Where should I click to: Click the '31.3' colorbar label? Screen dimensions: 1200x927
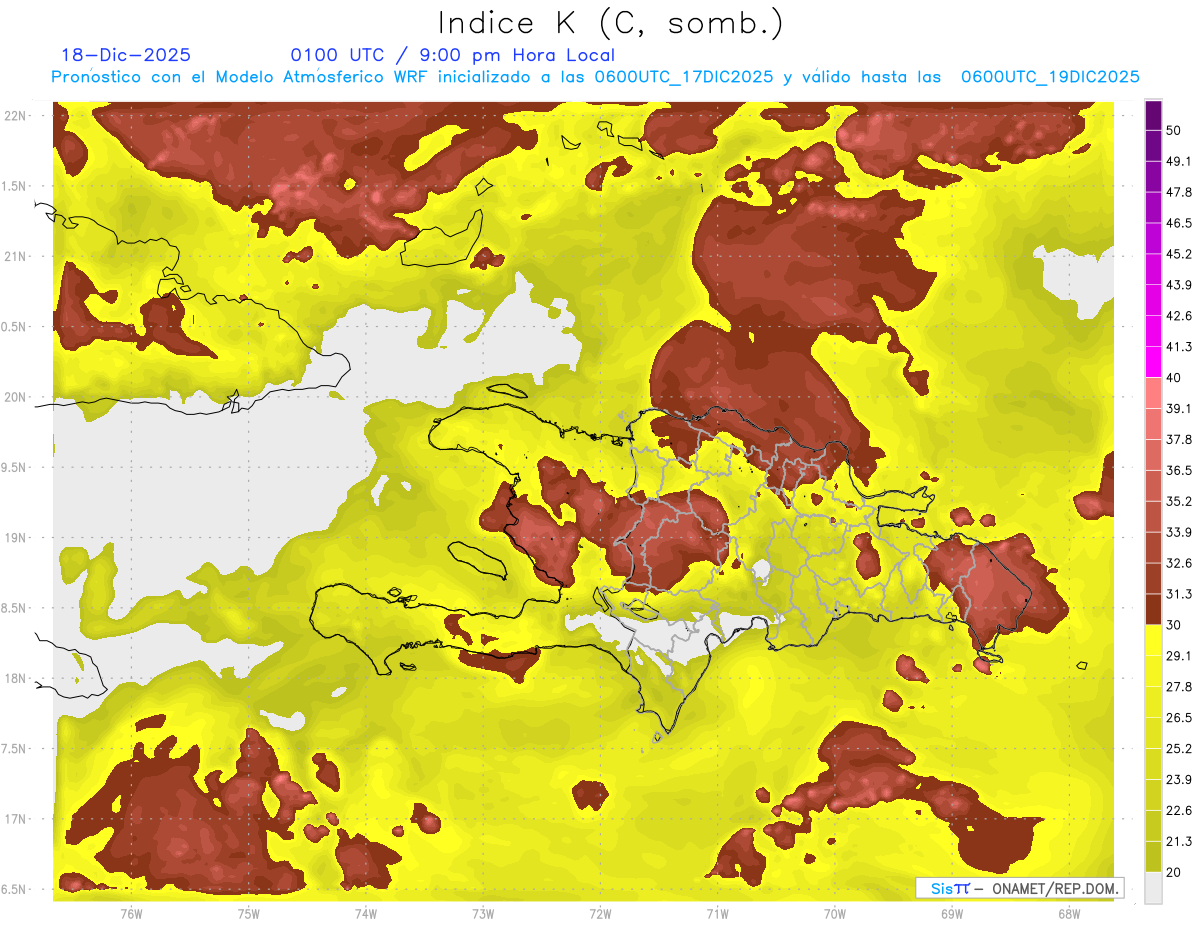[x=1179, y=594]
